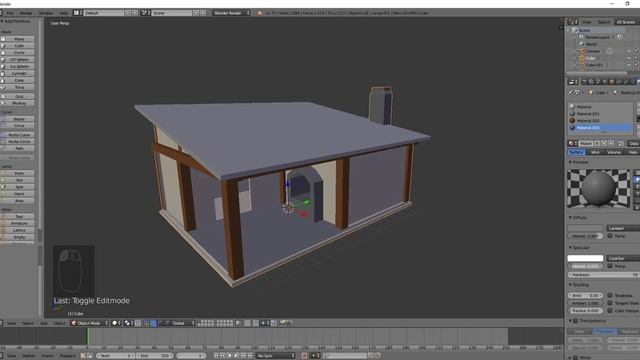This screenshot has width=640, height=360.
Task: Add a Nurbs Curve
Action: coord(18,135)
